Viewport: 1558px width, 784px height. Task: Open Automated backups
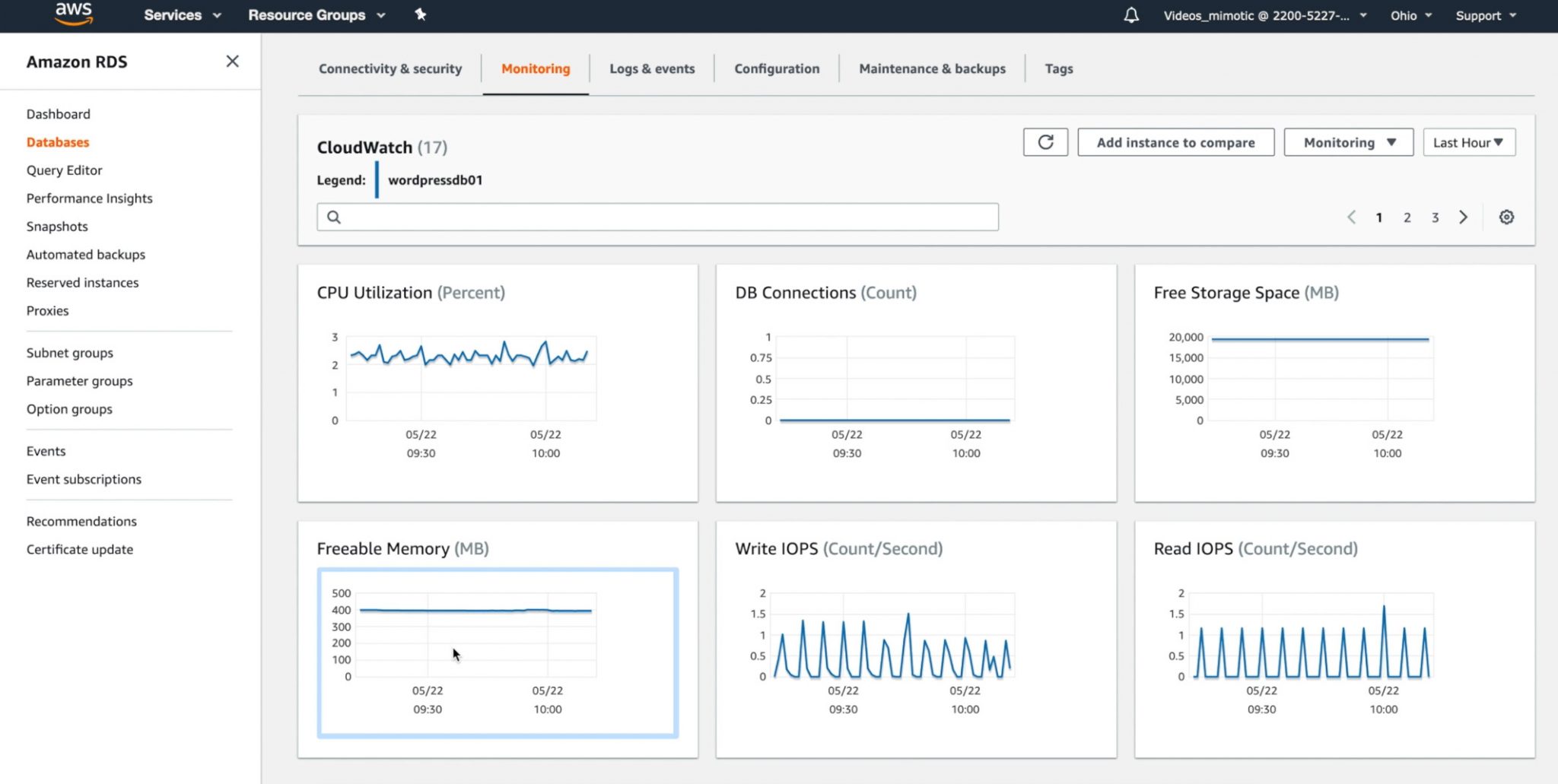point(86,255)
